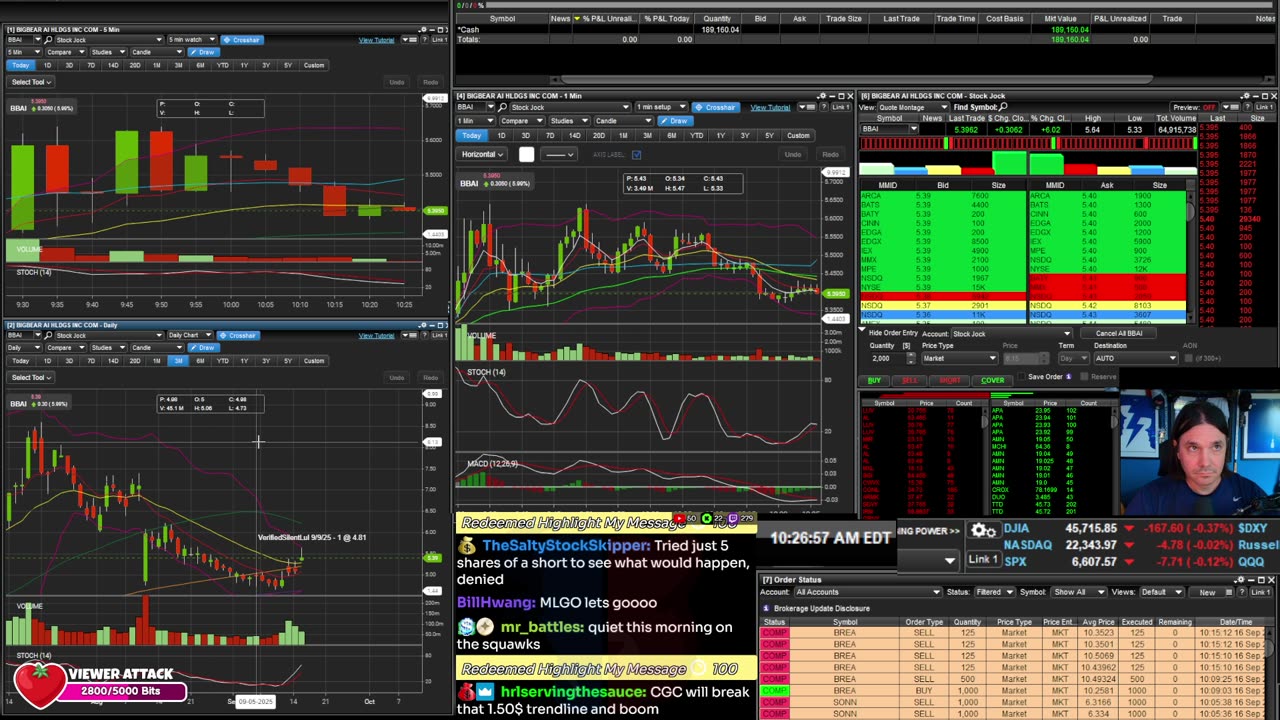Click the SELL order button

(910, 380)
